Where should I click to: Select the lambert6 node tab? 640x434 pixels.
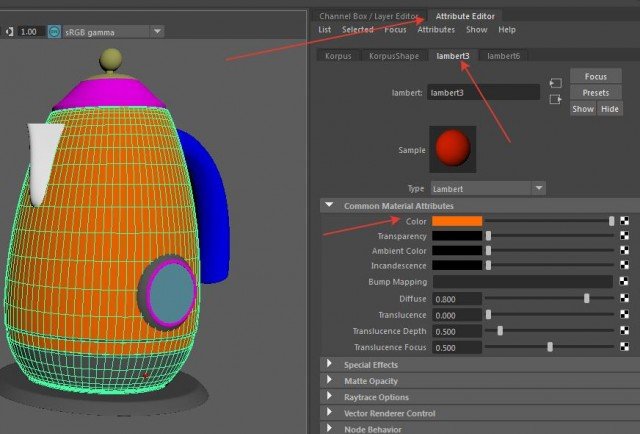point(502,56)
